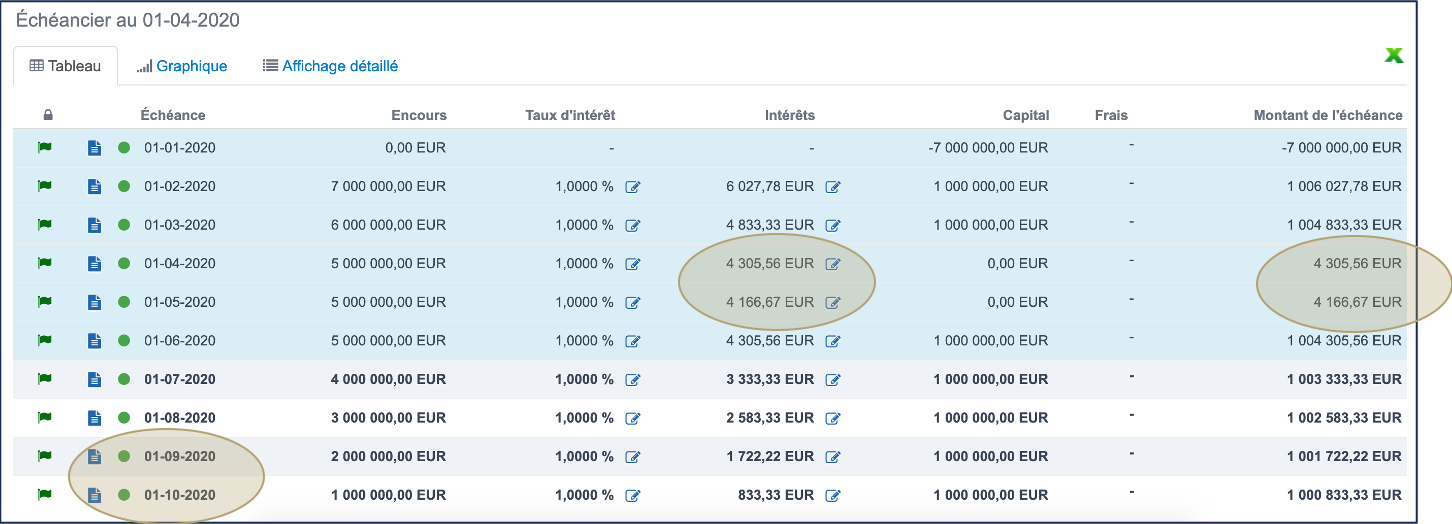Select the 01-06-2020 due date cell

click(x=180, y=341)
